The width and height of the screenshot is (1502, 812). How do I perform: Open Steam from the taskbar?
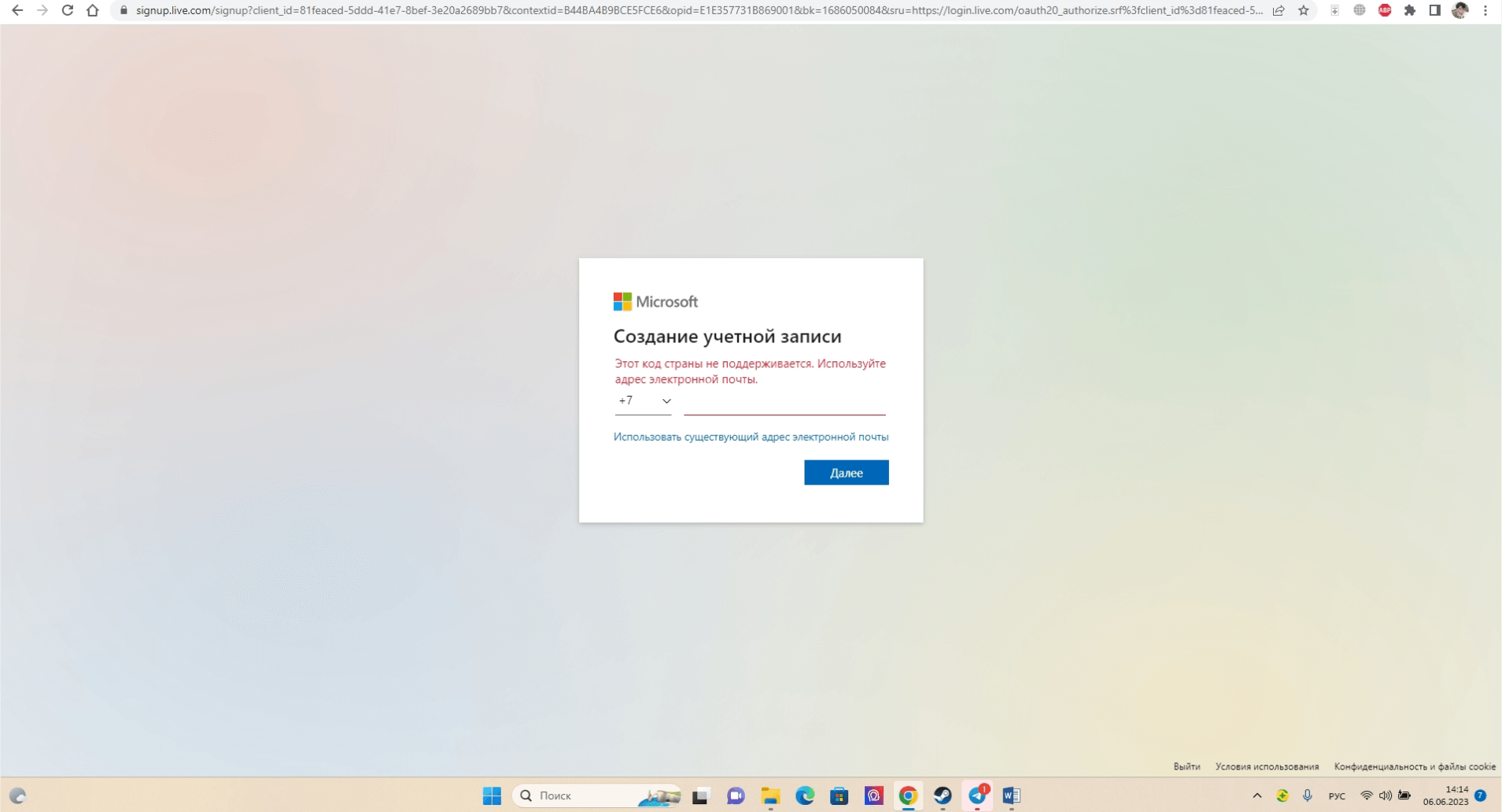click(x=943, y=795)
